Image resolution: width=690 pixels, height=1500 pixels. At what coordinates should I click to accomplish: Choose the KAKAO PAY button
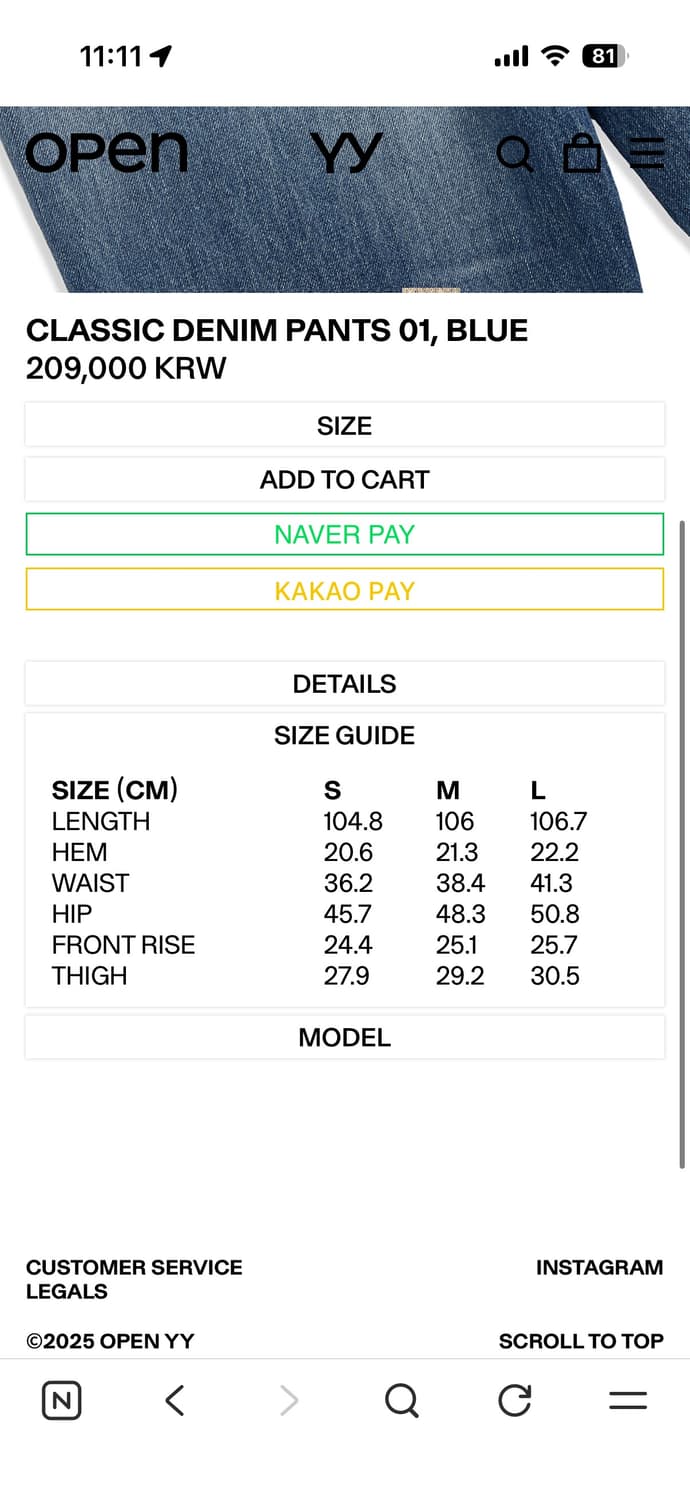tap(344, 590)
